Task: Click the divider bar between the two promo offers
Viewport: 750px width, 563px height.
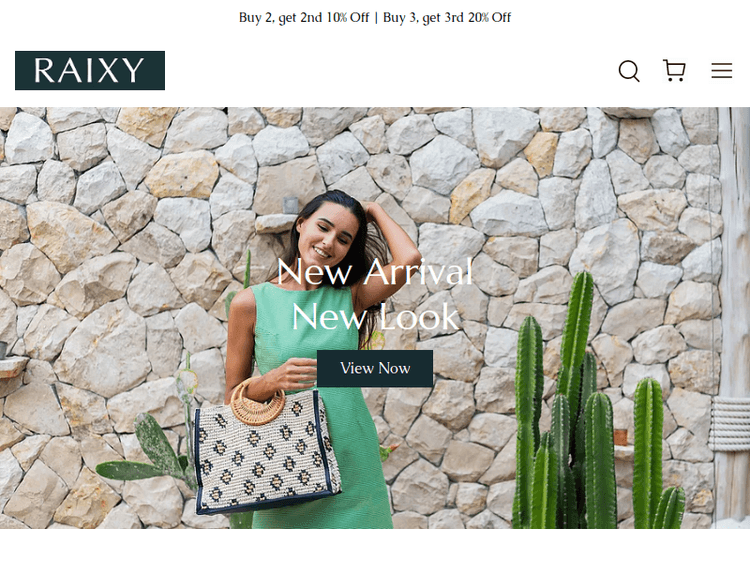Action: 376,18
